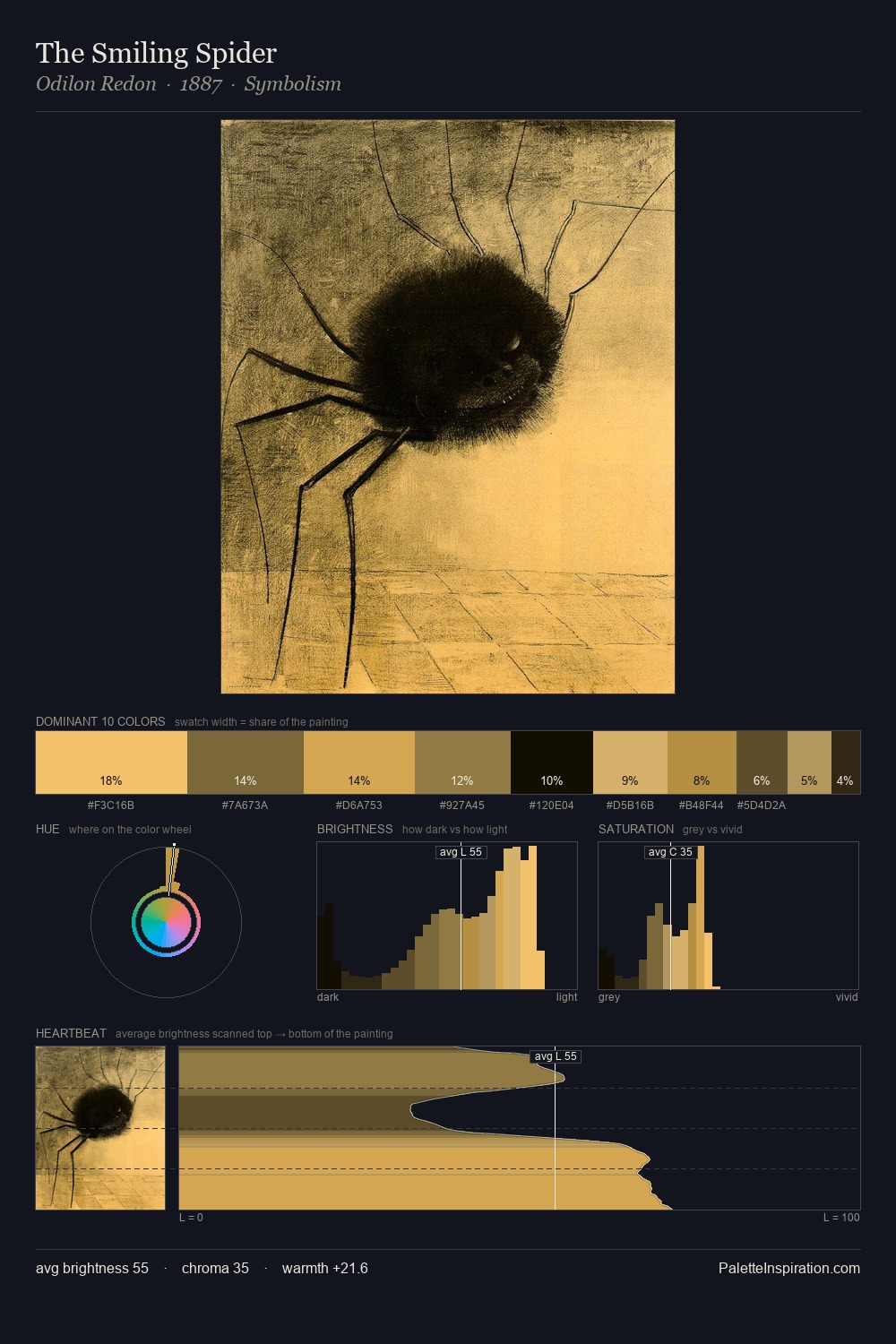Viewport: 896px width, 1344px height.
Task: Click the SATURATION section heading
Action: coord(636,829)
